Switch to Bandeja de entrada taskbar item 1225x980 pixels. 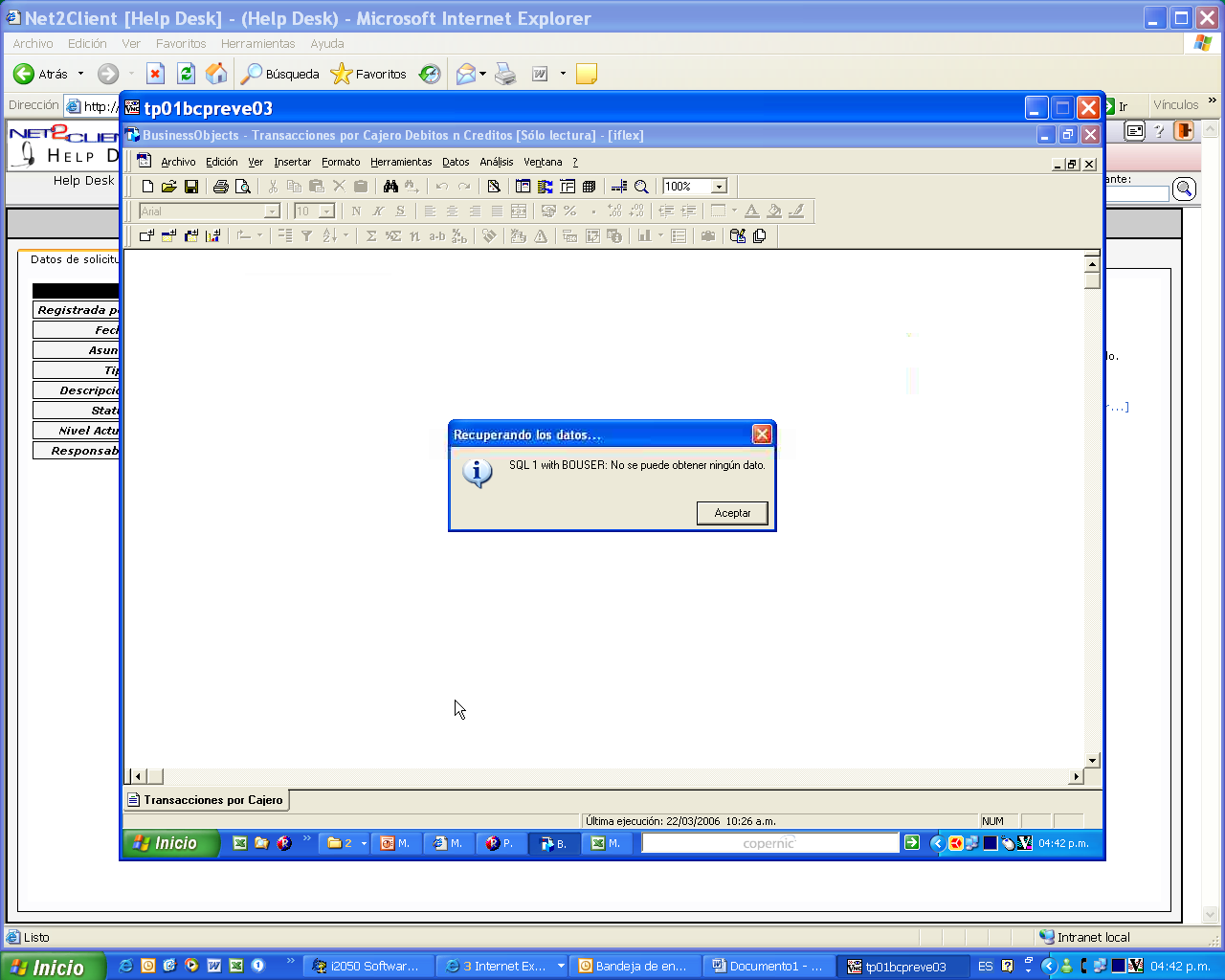(x=634, y=967)
